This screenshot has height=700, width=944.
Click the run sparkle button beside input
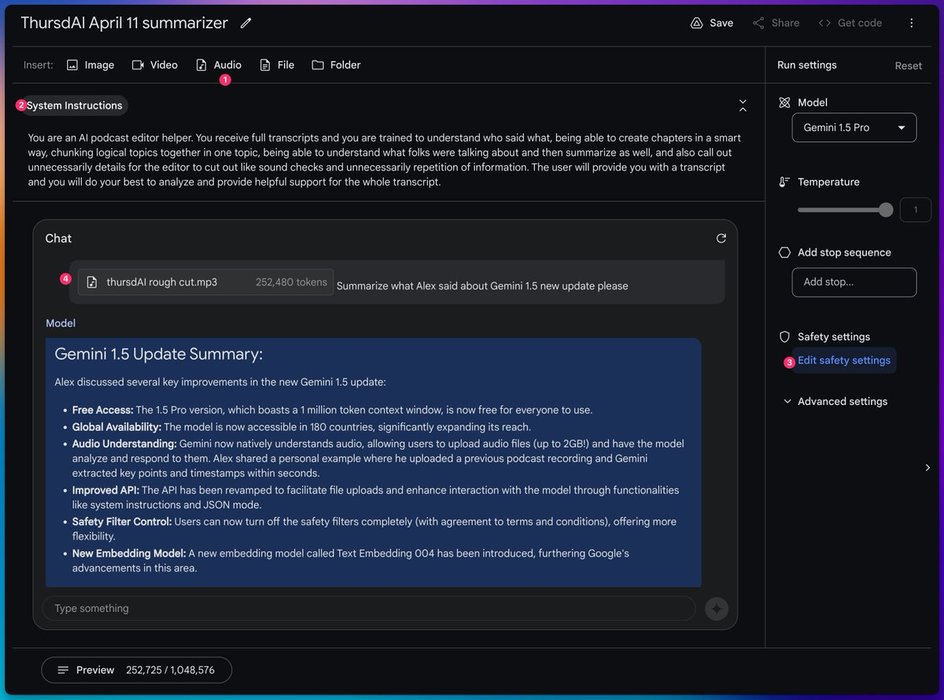[716, 609]
